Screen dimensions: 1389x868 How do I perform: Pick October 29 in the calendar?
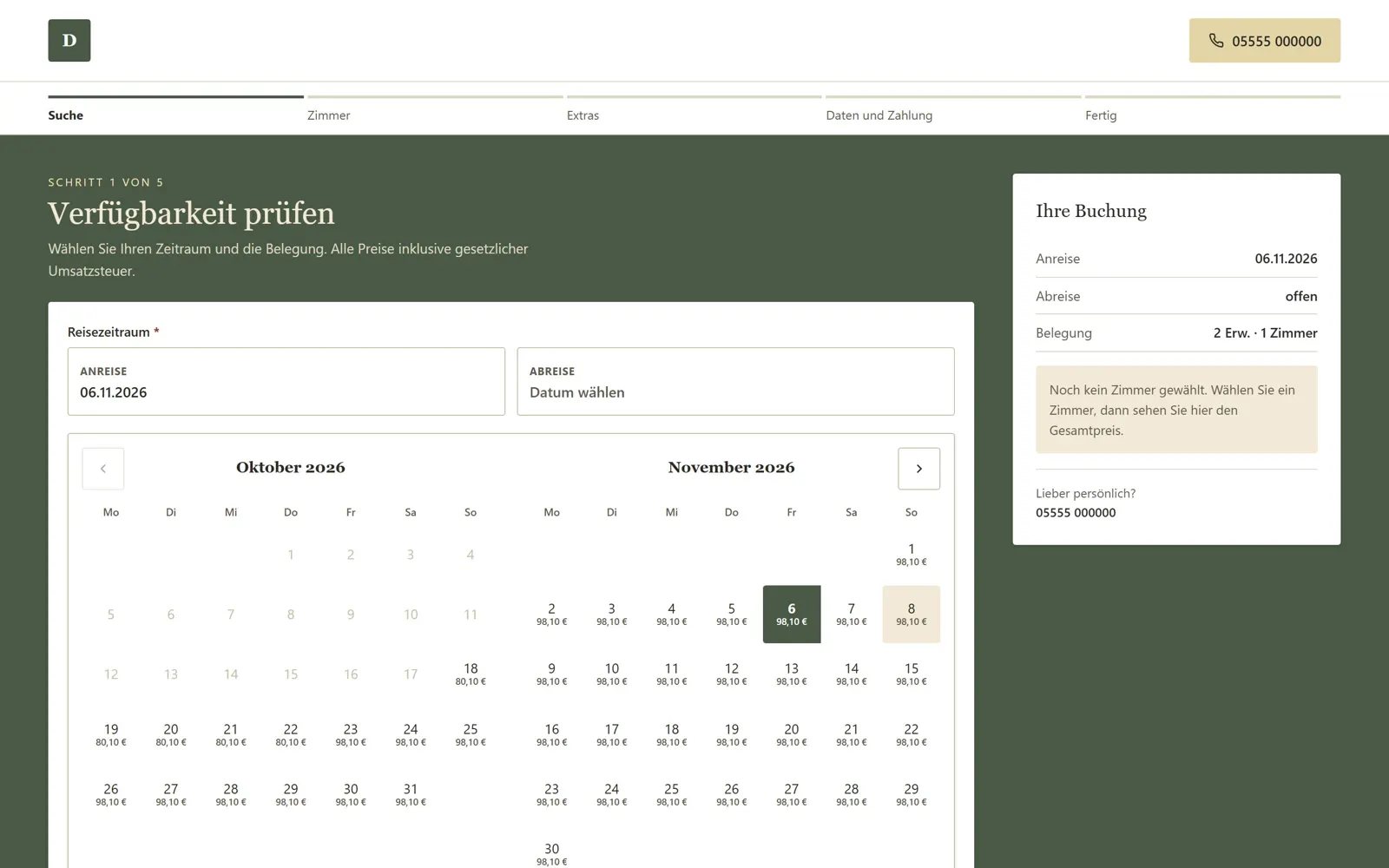tap(291, 794)
